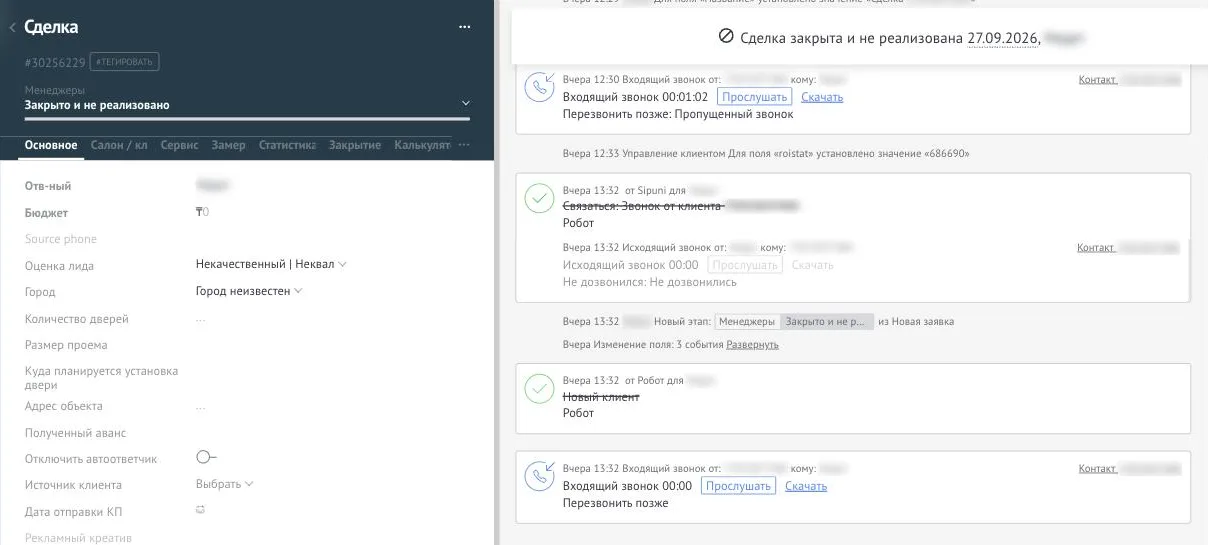Click the Размер проема field label
This screenshot has width=1208, height=545.
[66, 345]
